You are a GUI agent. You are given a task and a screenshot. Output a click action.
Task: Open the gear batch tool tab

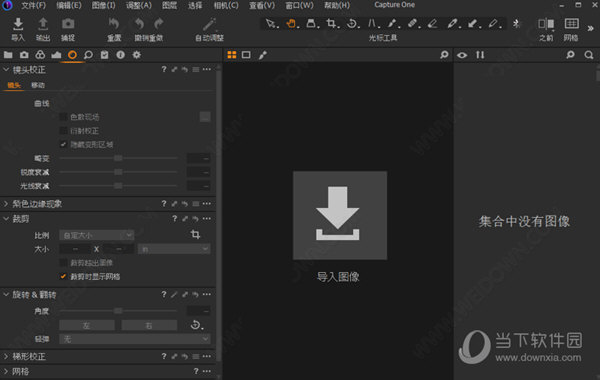[137, 55]
